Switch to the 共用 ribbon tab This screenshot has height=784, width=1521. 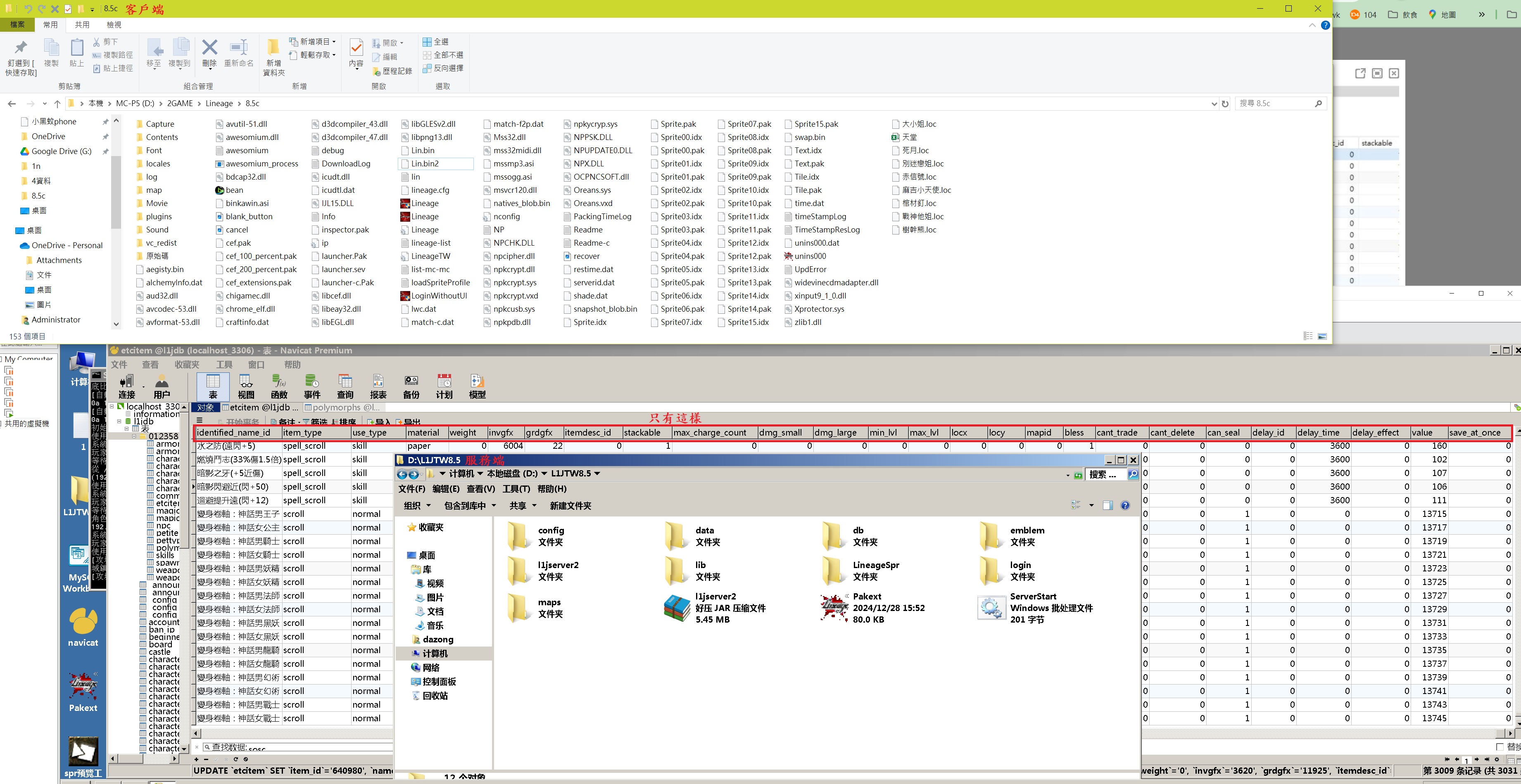point(82,25)
